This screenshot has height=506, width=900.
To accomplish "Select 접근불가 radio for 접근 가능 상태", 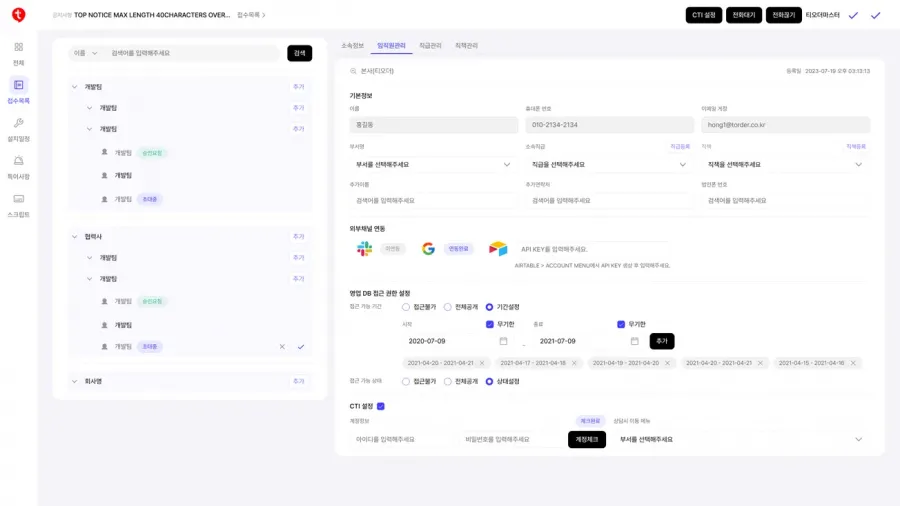I will click(406, 382).
